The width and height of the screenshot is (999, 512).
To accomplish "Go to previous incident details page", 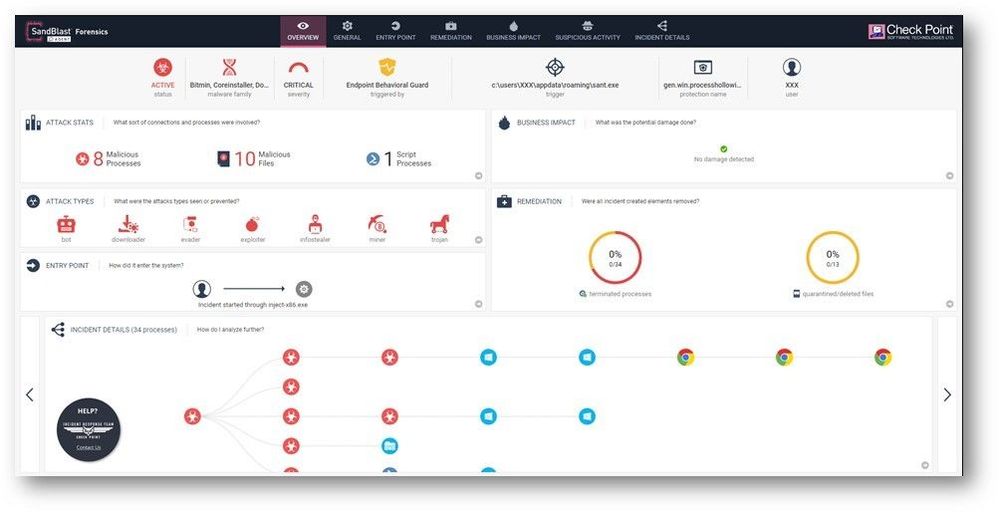I will tap(29, 395).
